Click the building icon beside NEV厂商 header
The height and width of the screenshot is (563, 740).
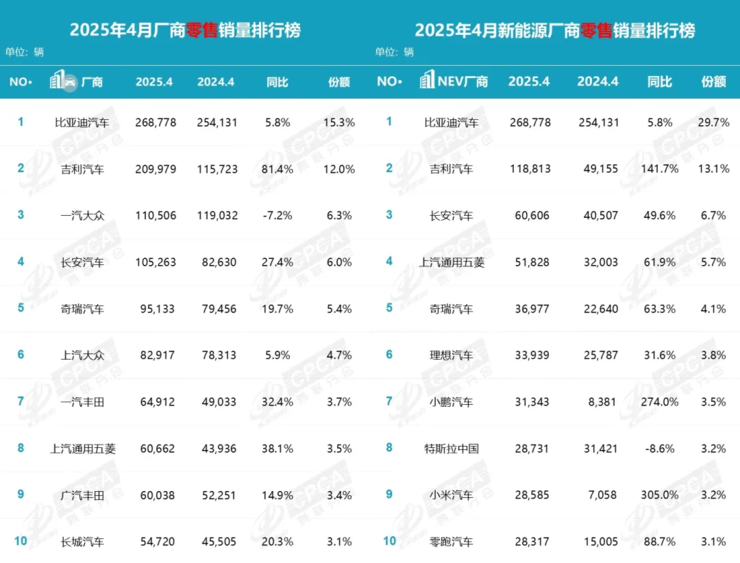(x=427, y=79)
